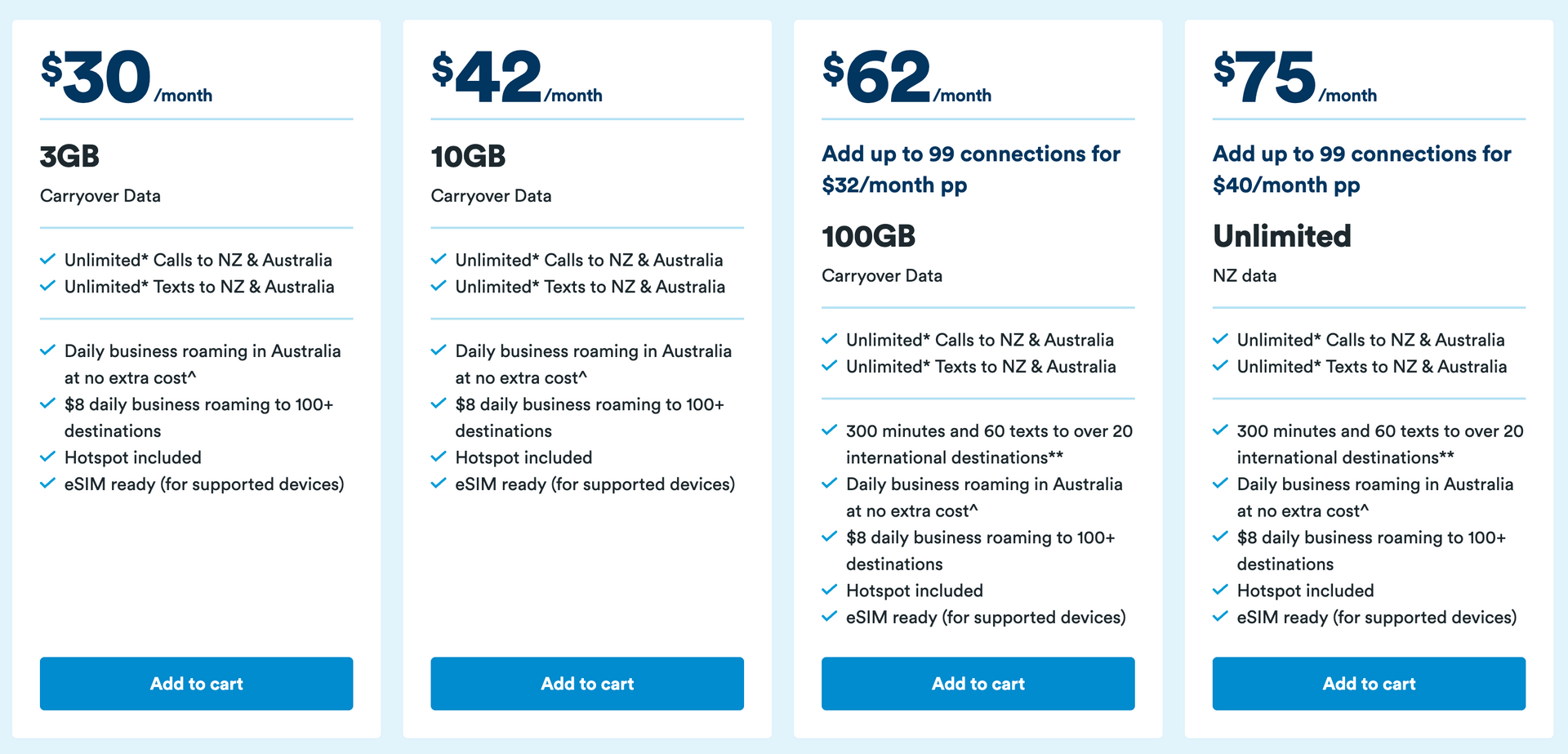Click checkmark beside Unlimited Texts in $30 plan
The height and width of the screenshot is (754, 1568).
48,286
